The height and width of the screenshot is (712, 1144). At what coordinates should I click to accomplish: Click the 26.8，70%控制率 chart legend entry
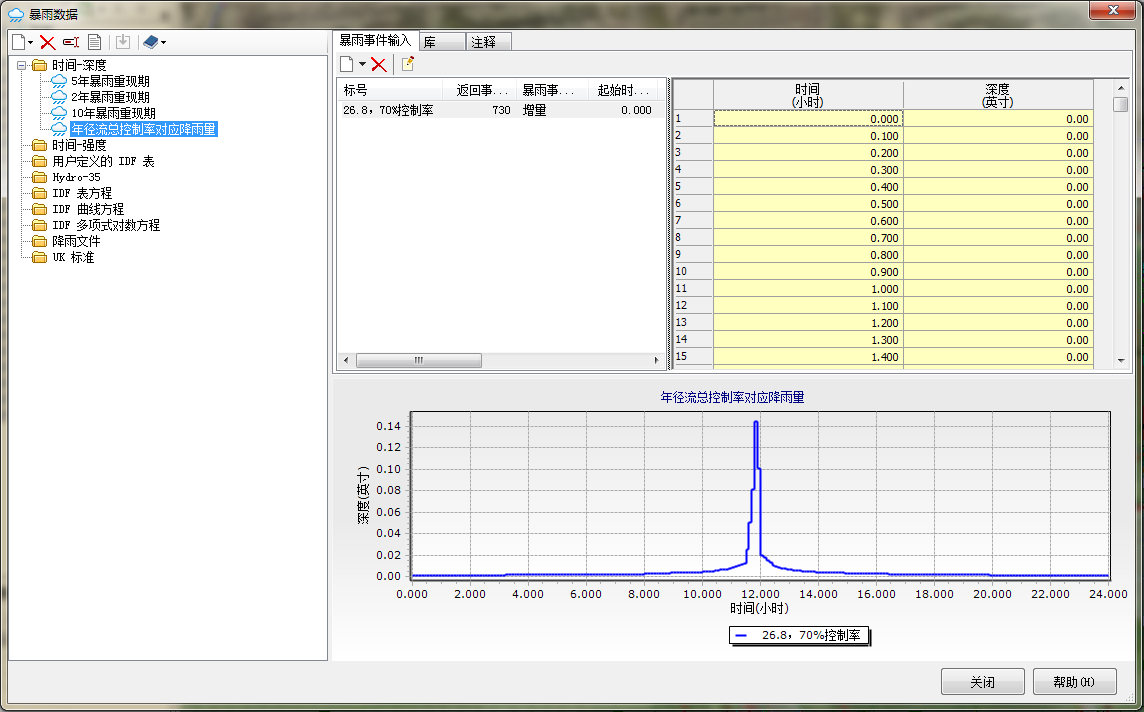coord(799,635)
